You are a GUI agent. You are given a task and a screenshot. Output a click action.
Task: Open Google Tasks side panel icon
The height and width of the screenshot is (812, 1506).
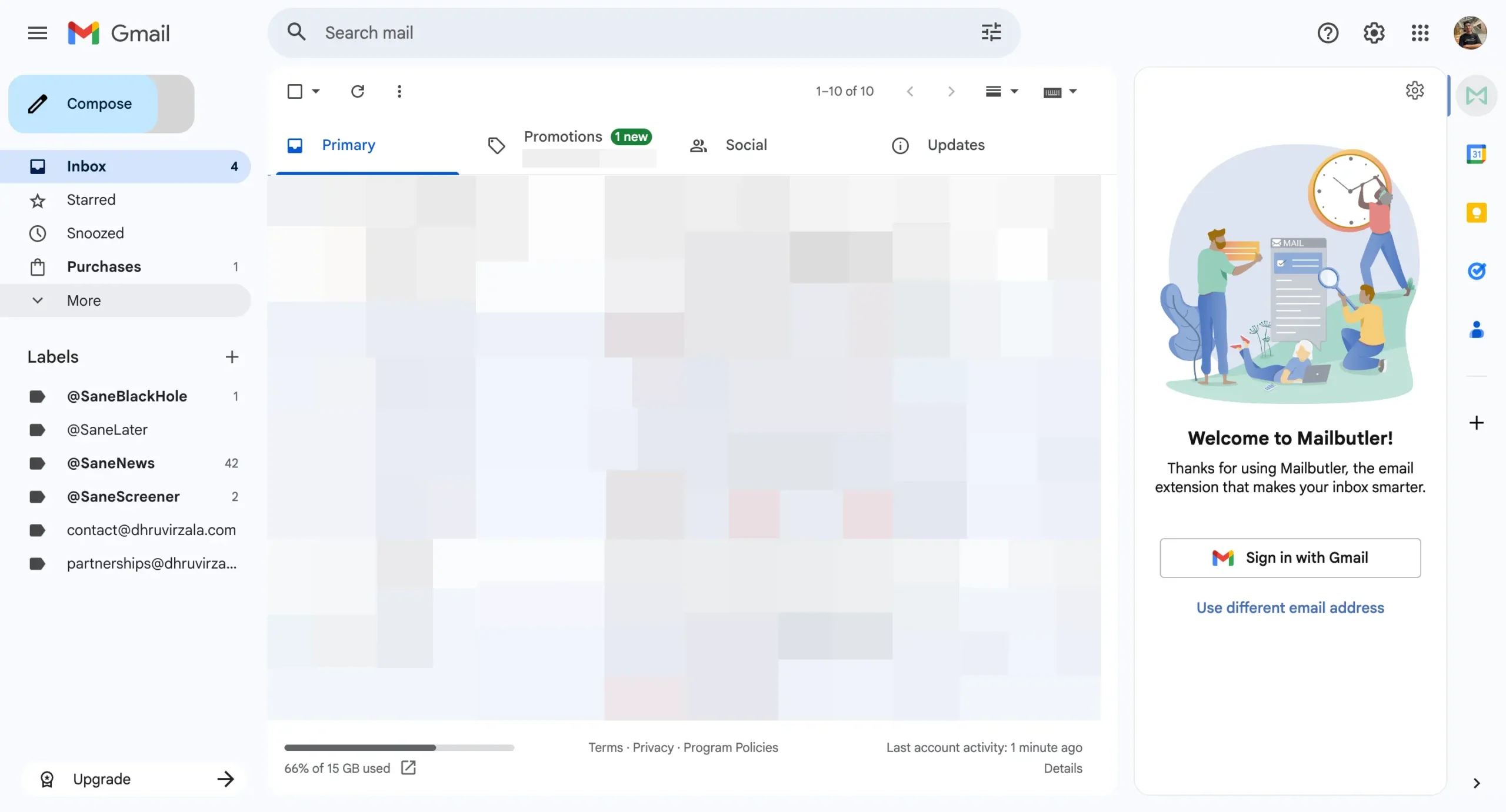[x=1476, y=271]
